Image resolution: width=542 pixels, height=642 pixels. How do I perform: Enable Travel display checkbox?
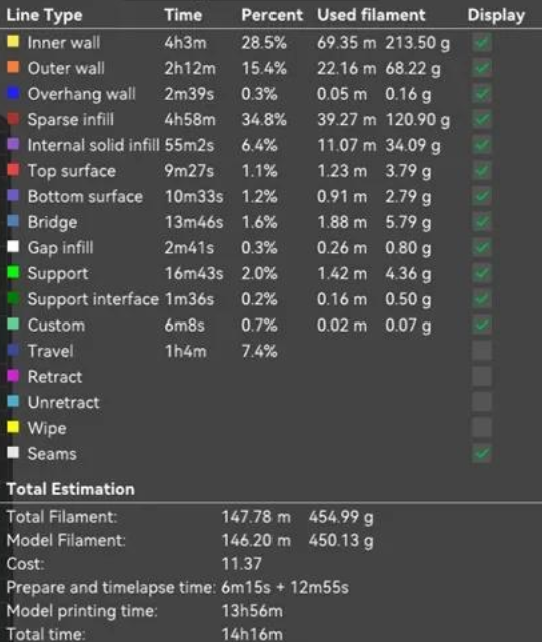[x=481, y=350]
